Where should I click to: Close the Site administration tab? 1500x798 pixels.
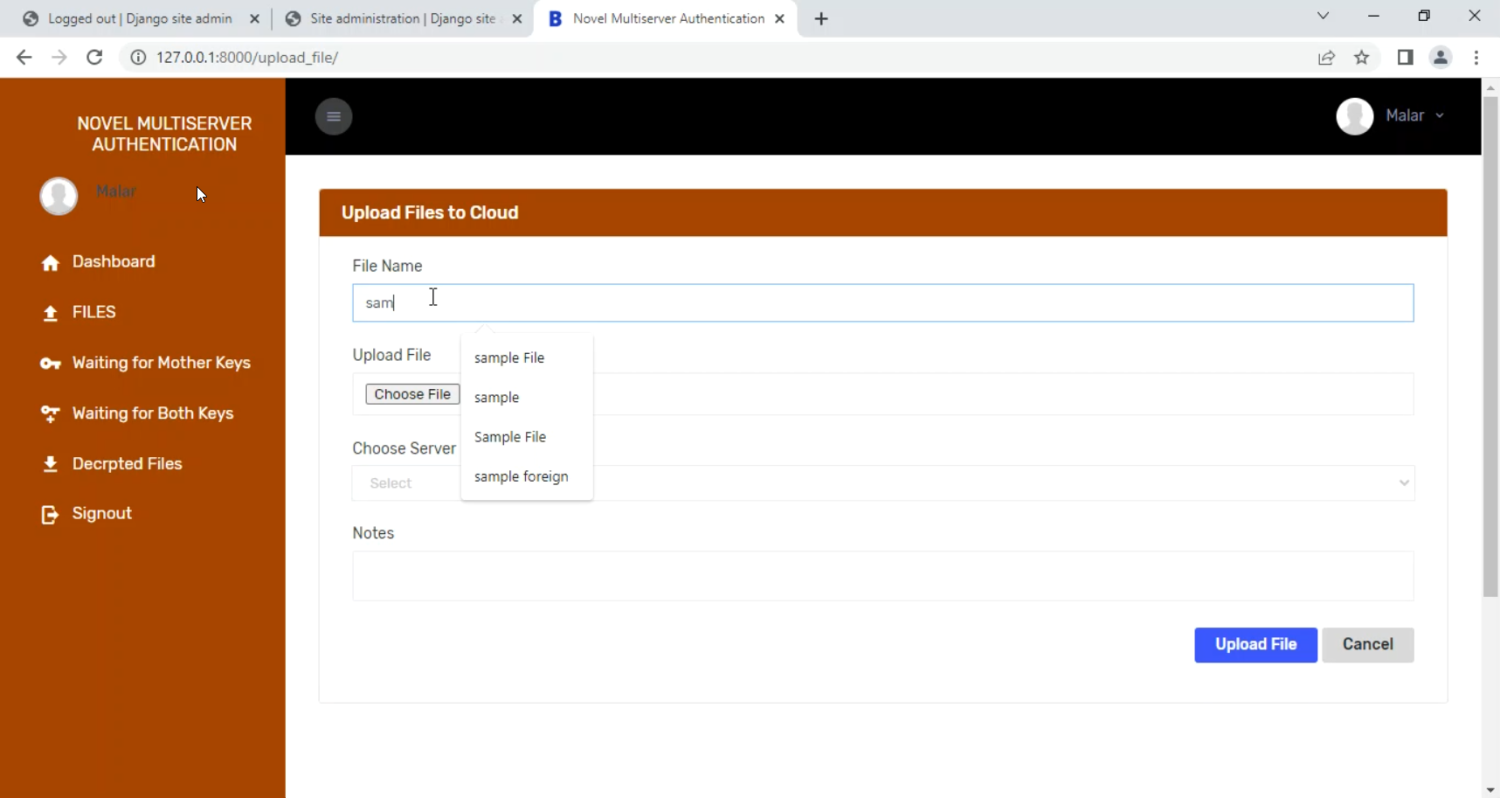[x=517, y=19]
